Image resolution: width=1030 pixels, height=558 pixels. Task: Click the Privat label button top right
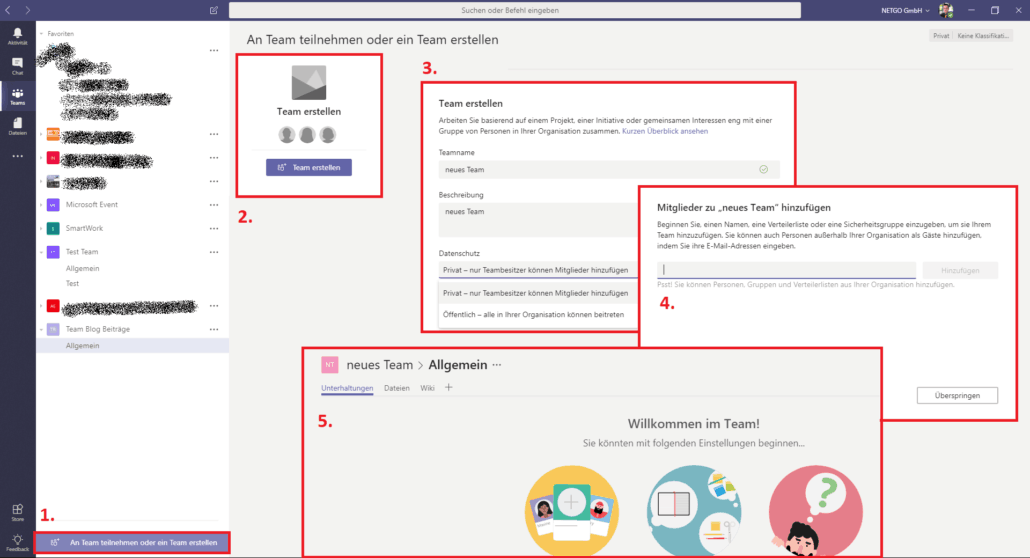(x=941, y=35)
